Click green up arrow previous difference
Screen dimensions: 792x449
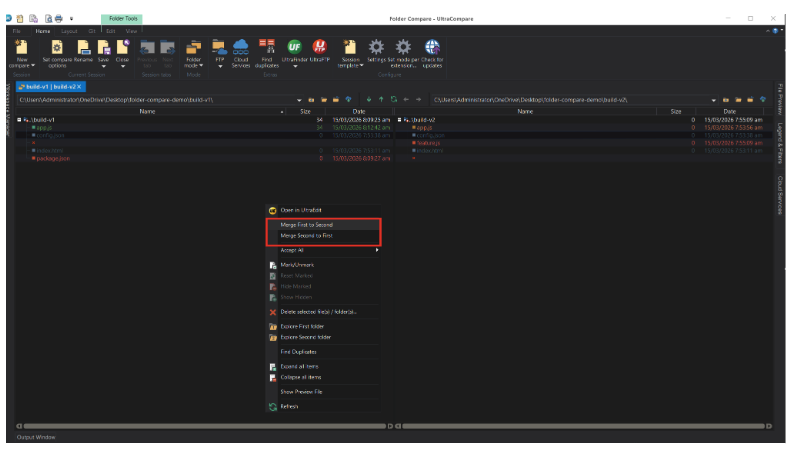[x=381, y=99]
